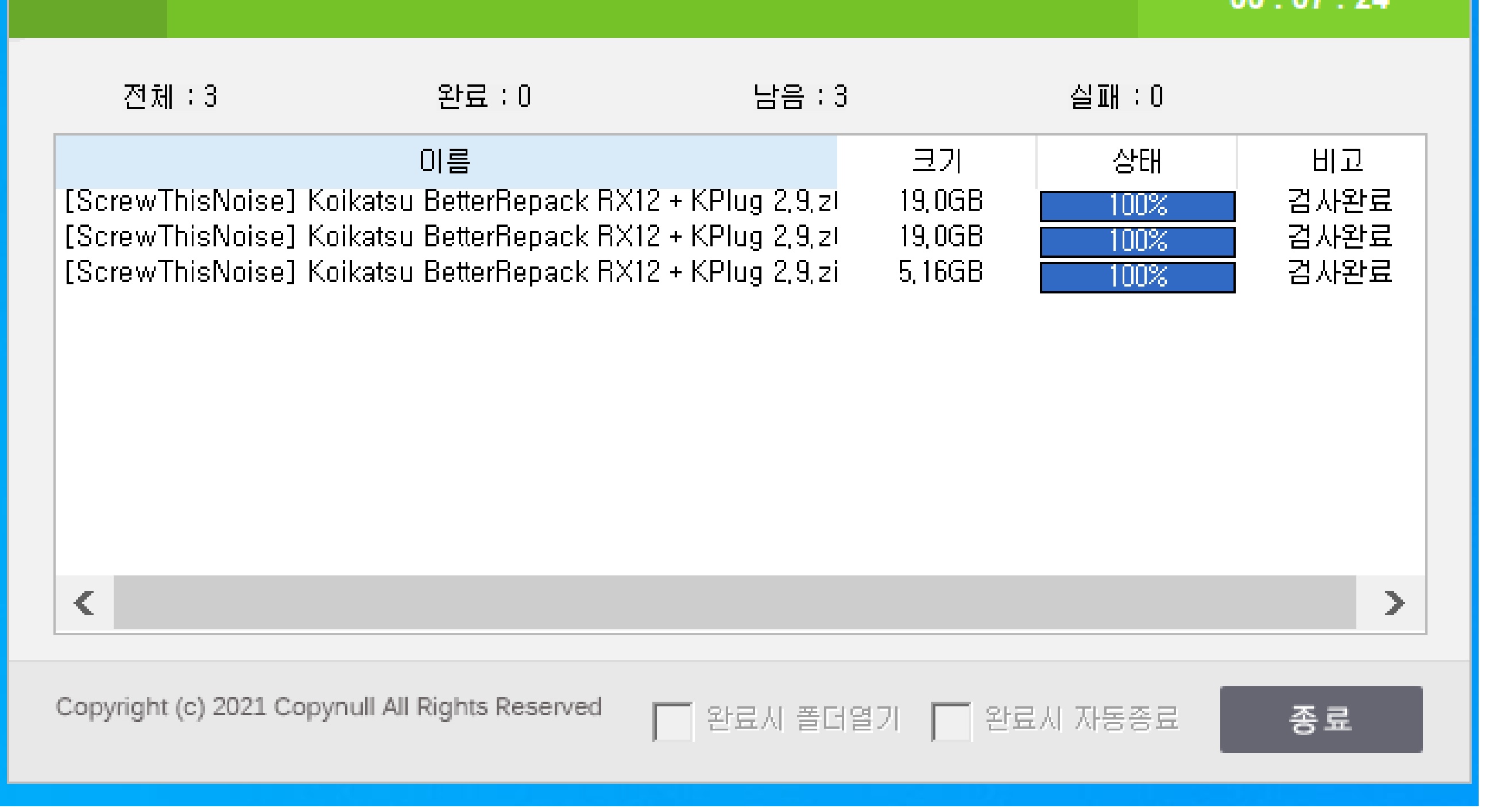Click the 검사완료 status in second row
Viewport: 1493px width, 812px height.
pos(1339,237)
